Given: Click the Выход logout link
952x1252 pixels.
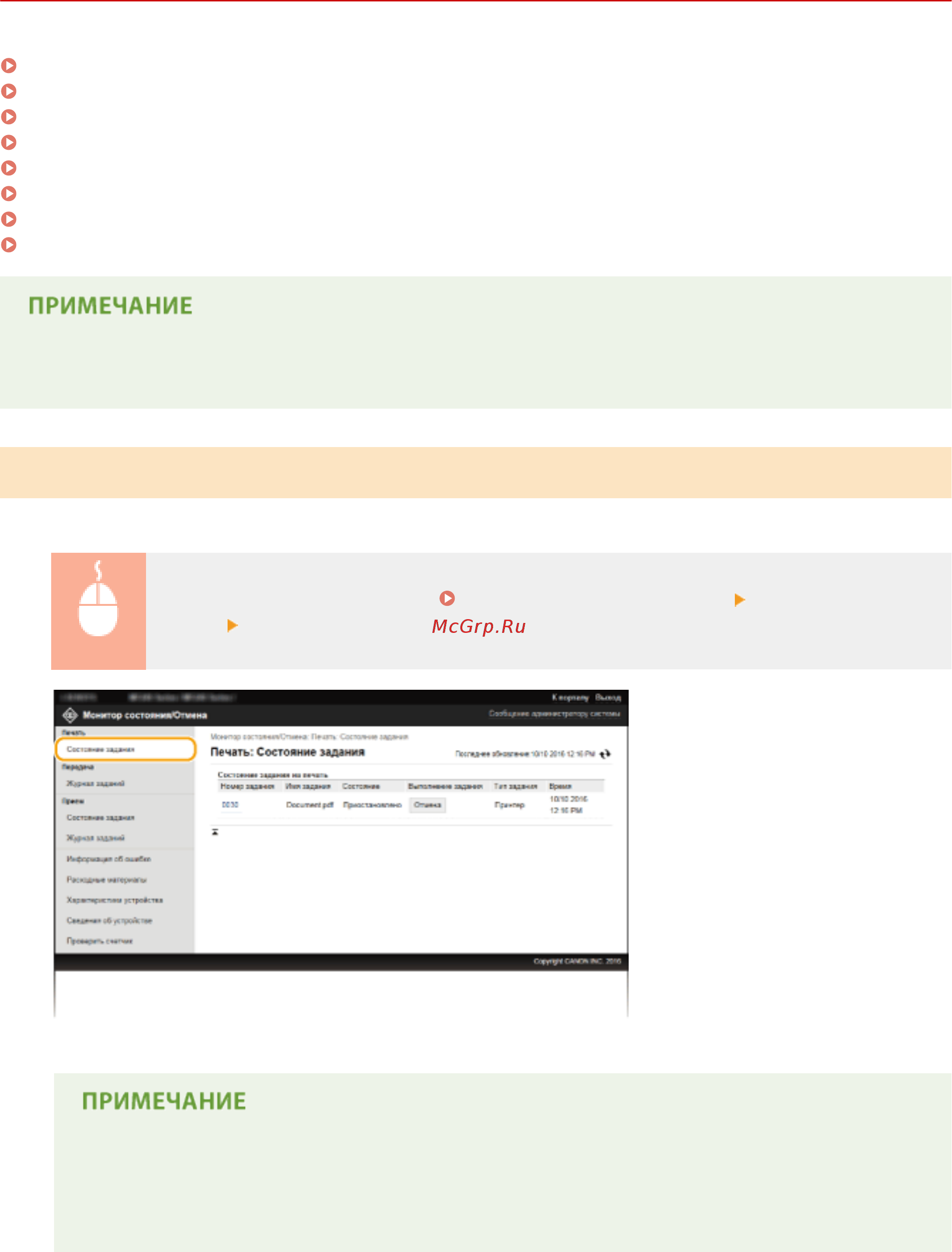Looking at the screenshot, I should pos(608,697).
